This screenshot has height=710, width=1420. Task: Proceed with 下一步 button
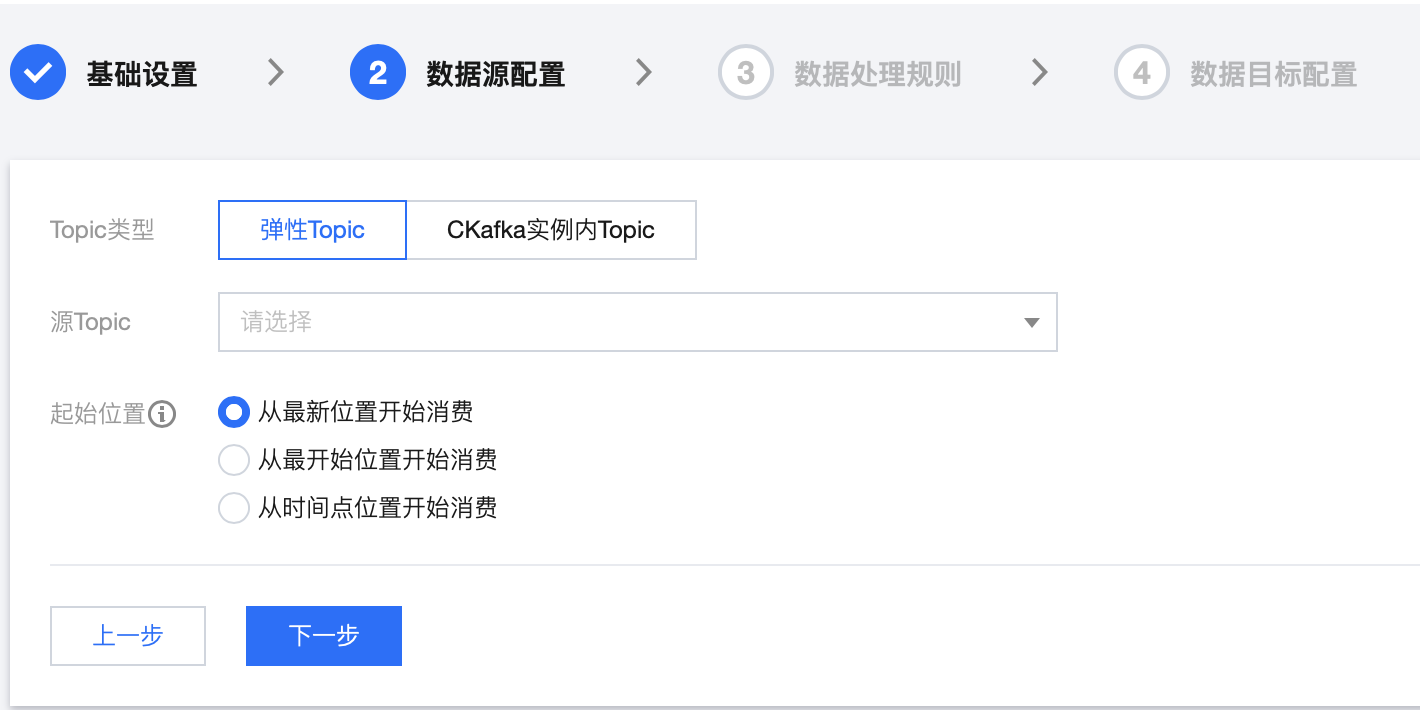[324, 636]
